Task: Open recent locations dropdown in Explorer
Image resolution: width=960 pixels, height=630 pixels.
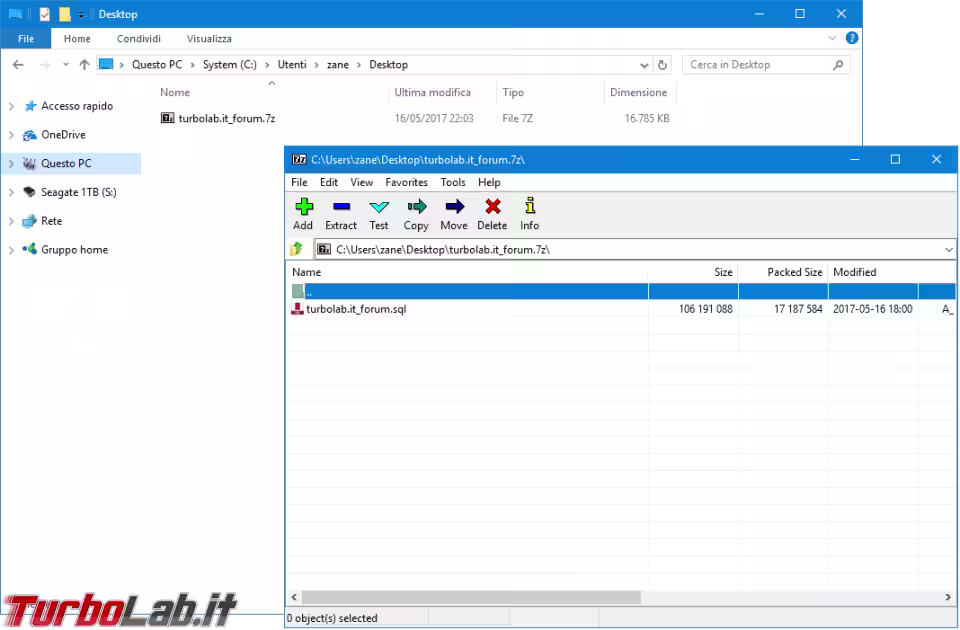Action: 65,64
